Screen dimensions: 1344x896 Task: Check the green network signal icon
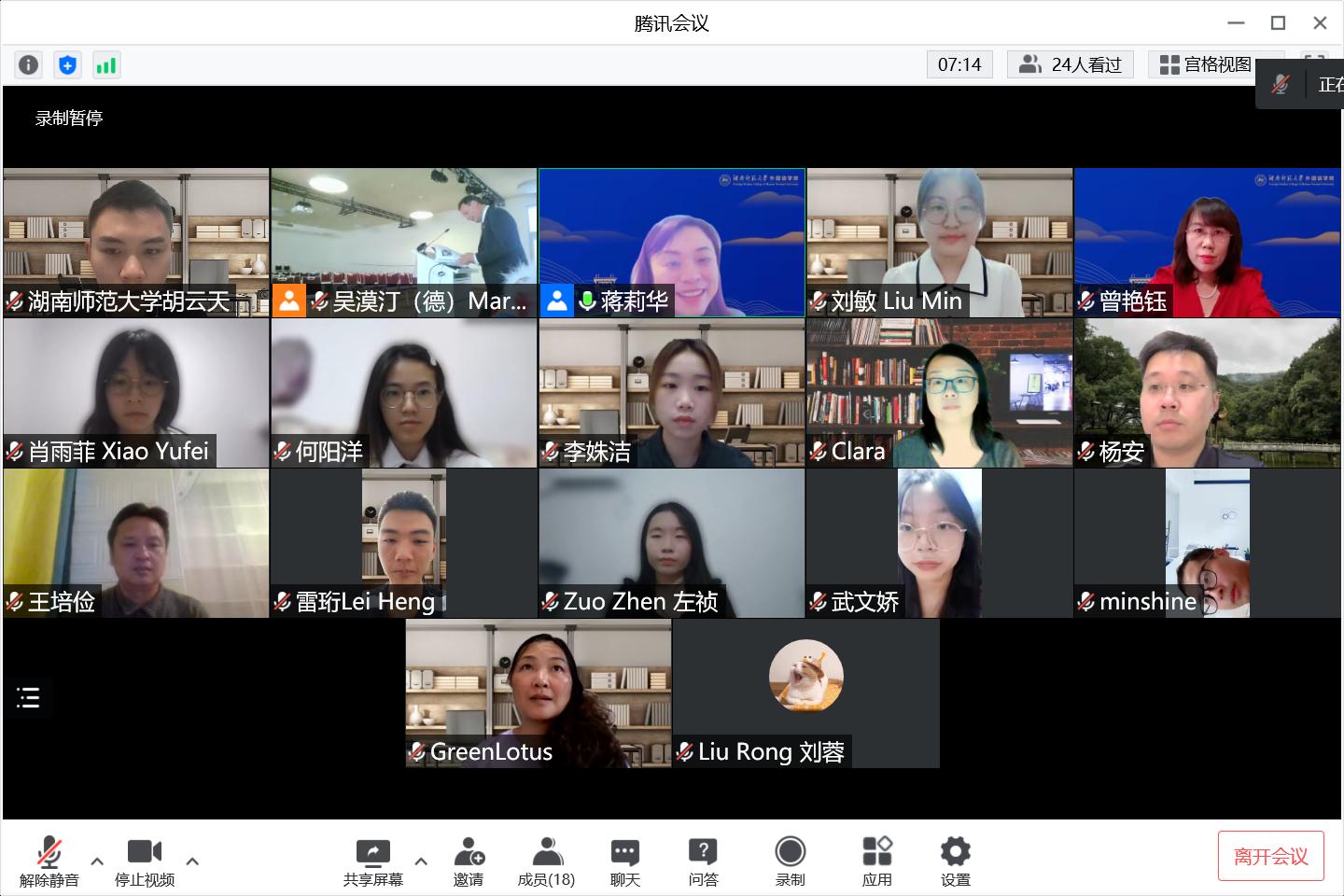pos(106,64)
